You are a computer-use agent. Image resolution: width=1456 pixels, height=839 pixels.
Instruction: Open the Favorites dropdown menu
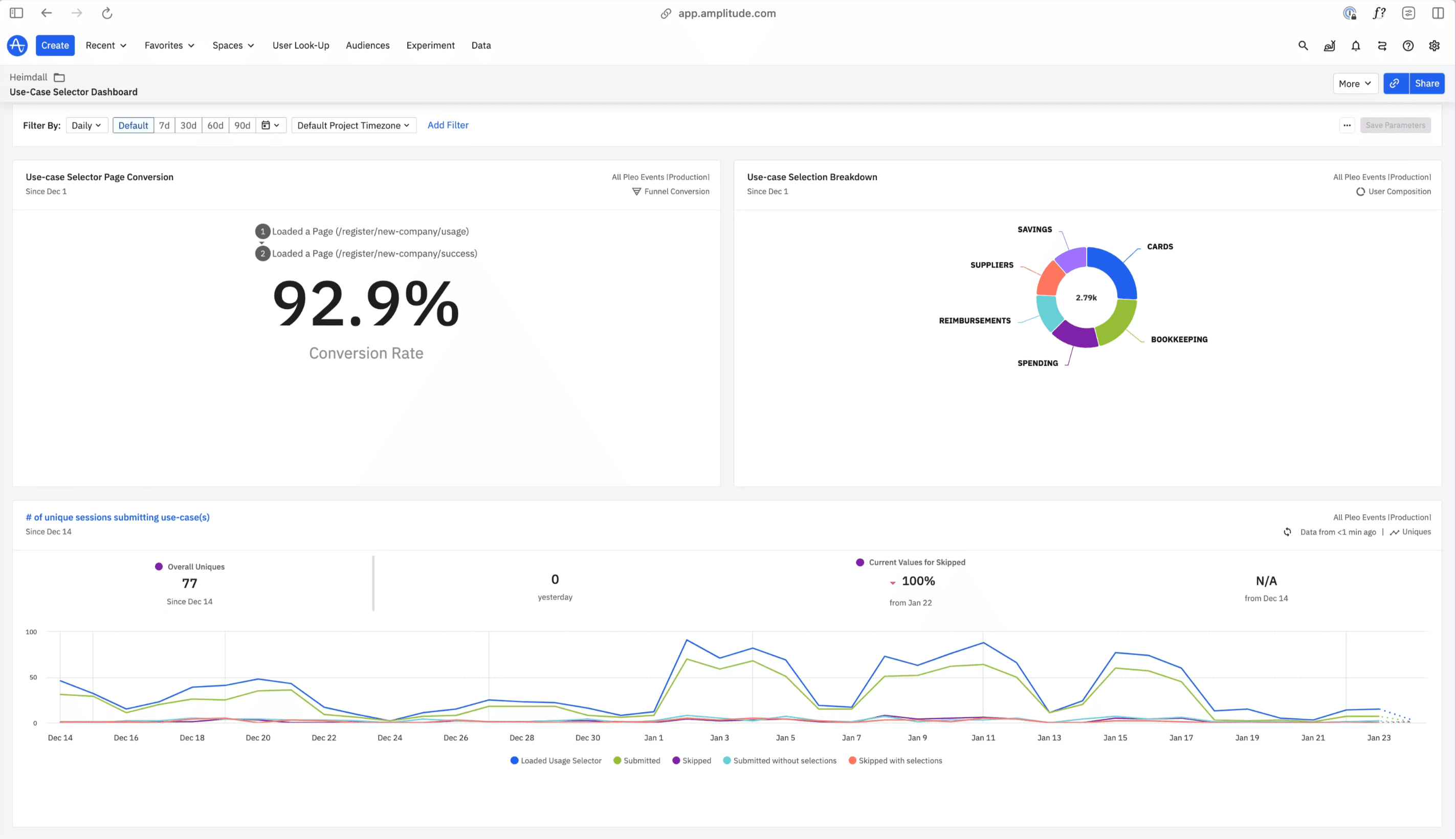(x=169, y=46)
